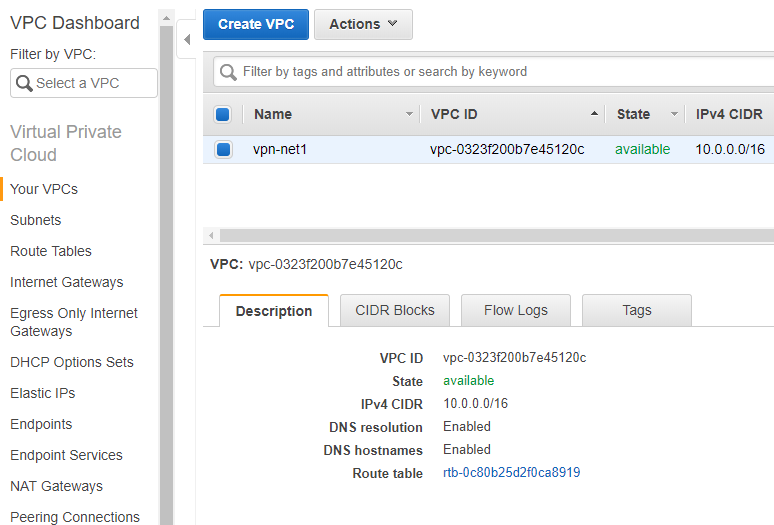Open Internet Gateways in the sidebar
The width and height of the screenshot is (774, 525).
[x=67, y=282]
